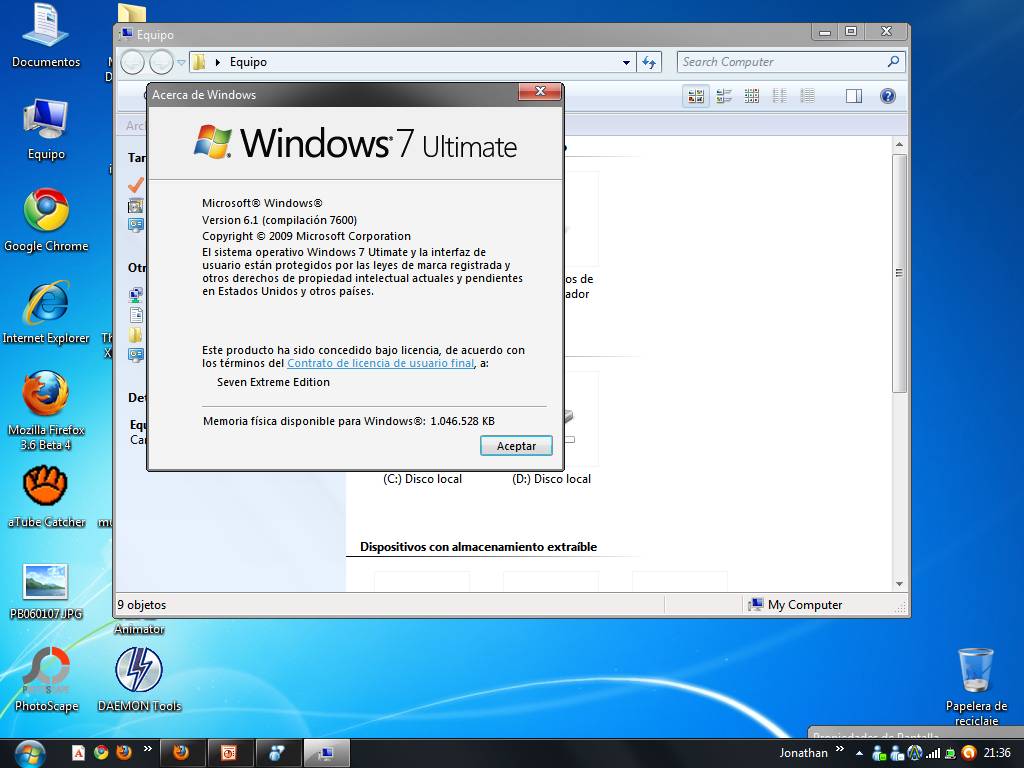Show hidden icons in the system tray
Screen dimensions: 1024x768
(859, 752)
